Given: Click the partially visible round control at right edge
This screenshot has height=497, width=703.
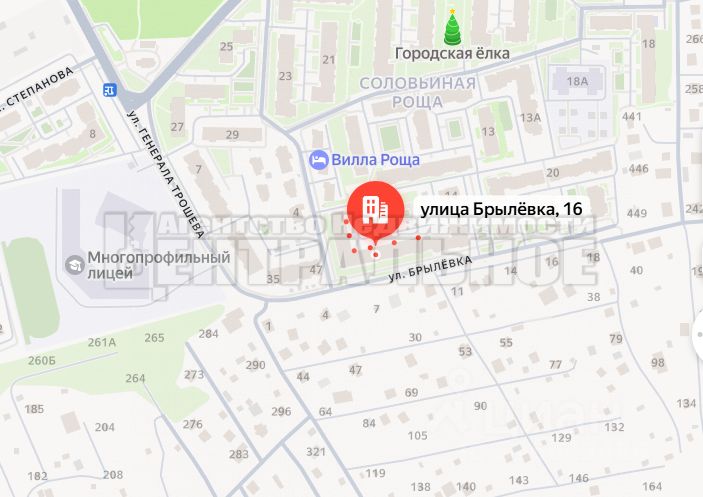Looking at the screenshot, I should point(698,334).
